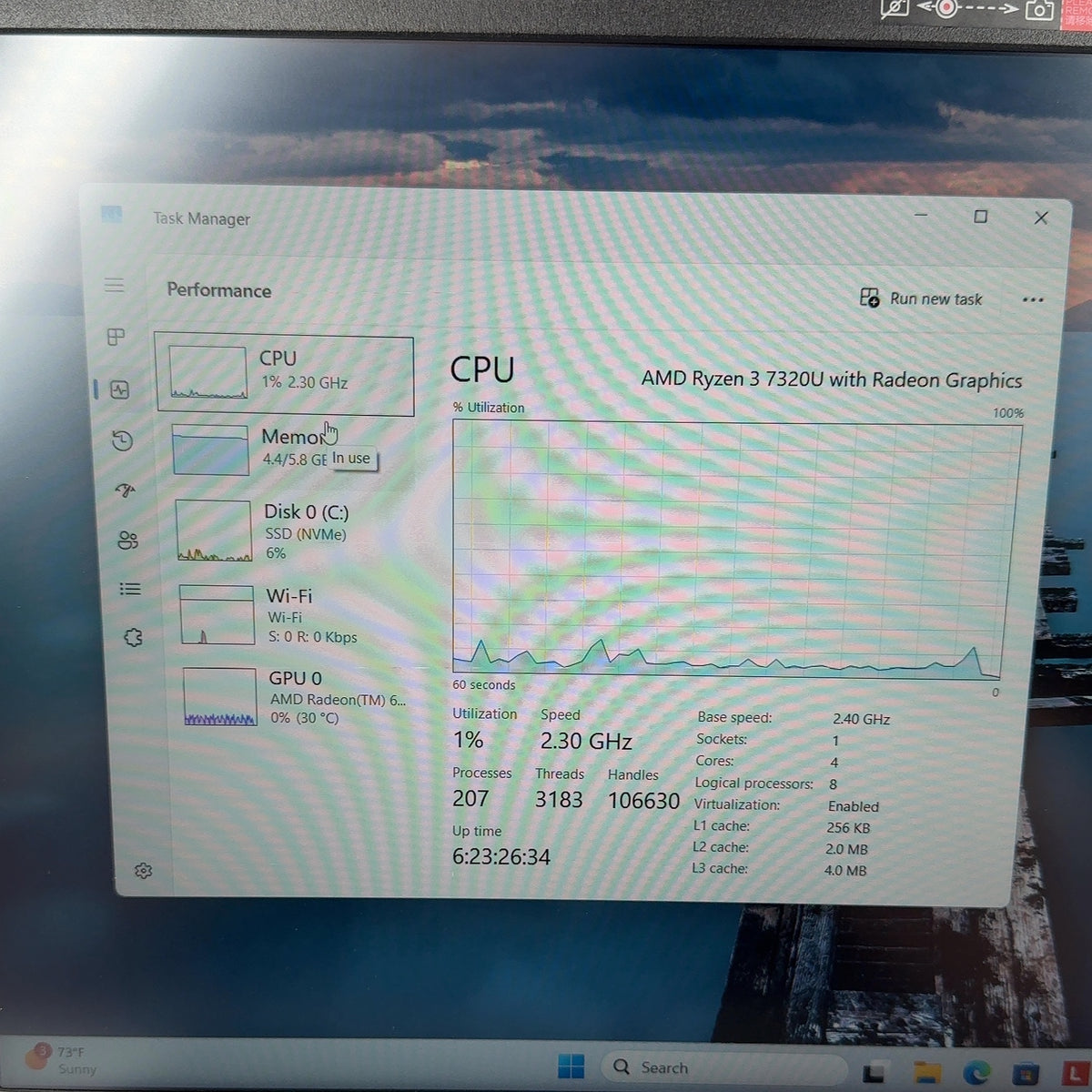
Task: Open the Services page from the sidebar
Action: pos(133,637)
